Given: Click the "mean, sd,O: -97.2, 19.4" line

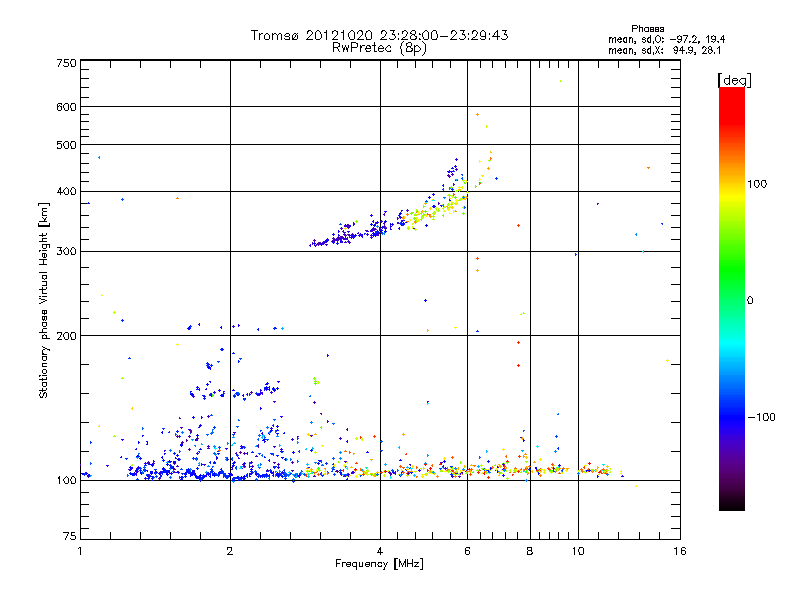Looking at the screenshot, I should coord(666,39).
